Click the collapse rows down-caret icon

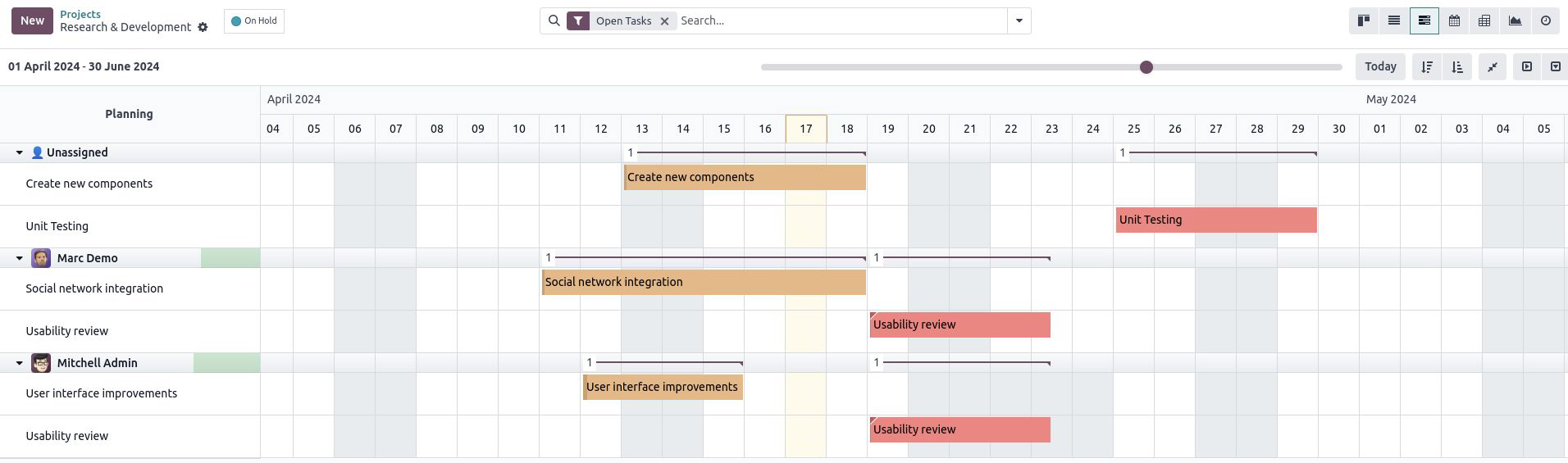click(1555, 66)
